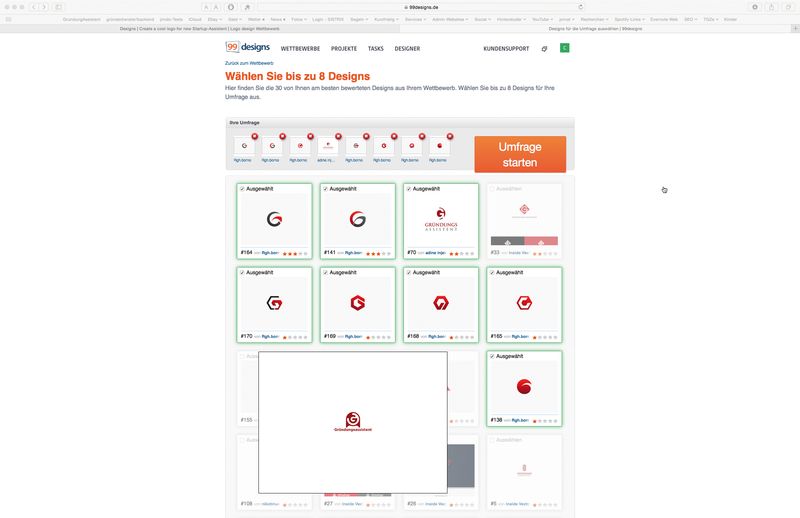The width and height of the screenshot is (800, 518).
Task: Click the design #169 logo thumbnail
Action: [357, 301]
